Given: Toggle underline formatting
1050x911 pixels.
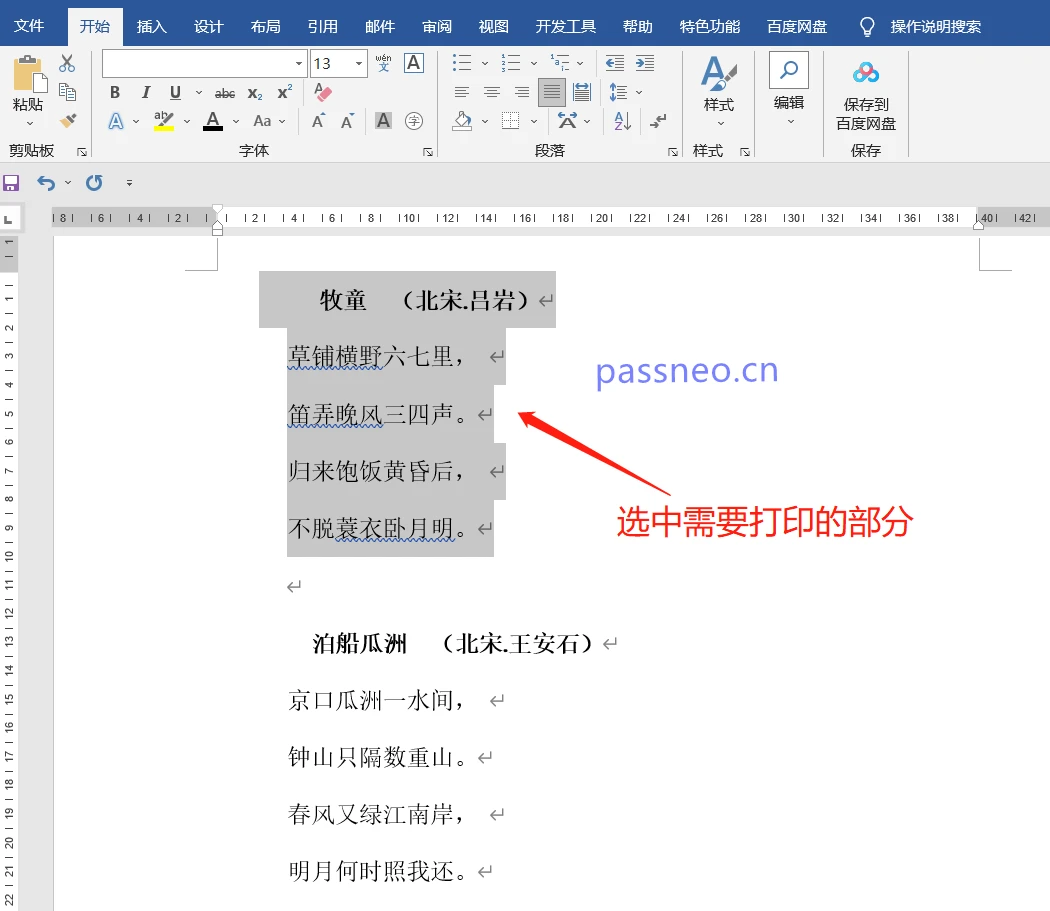Looking at the screenshot, I should (x=175, y=92).
